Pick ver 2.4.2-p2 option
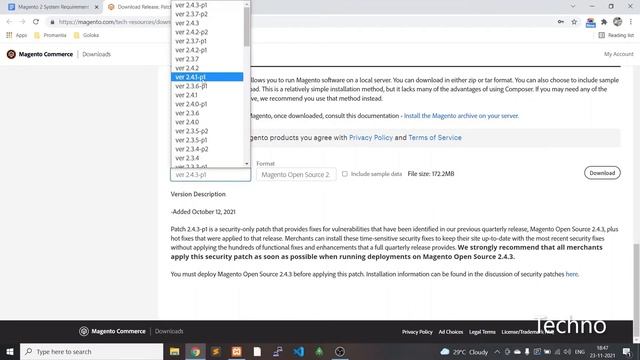The image size is (640, 360). [x=207, y=32]
